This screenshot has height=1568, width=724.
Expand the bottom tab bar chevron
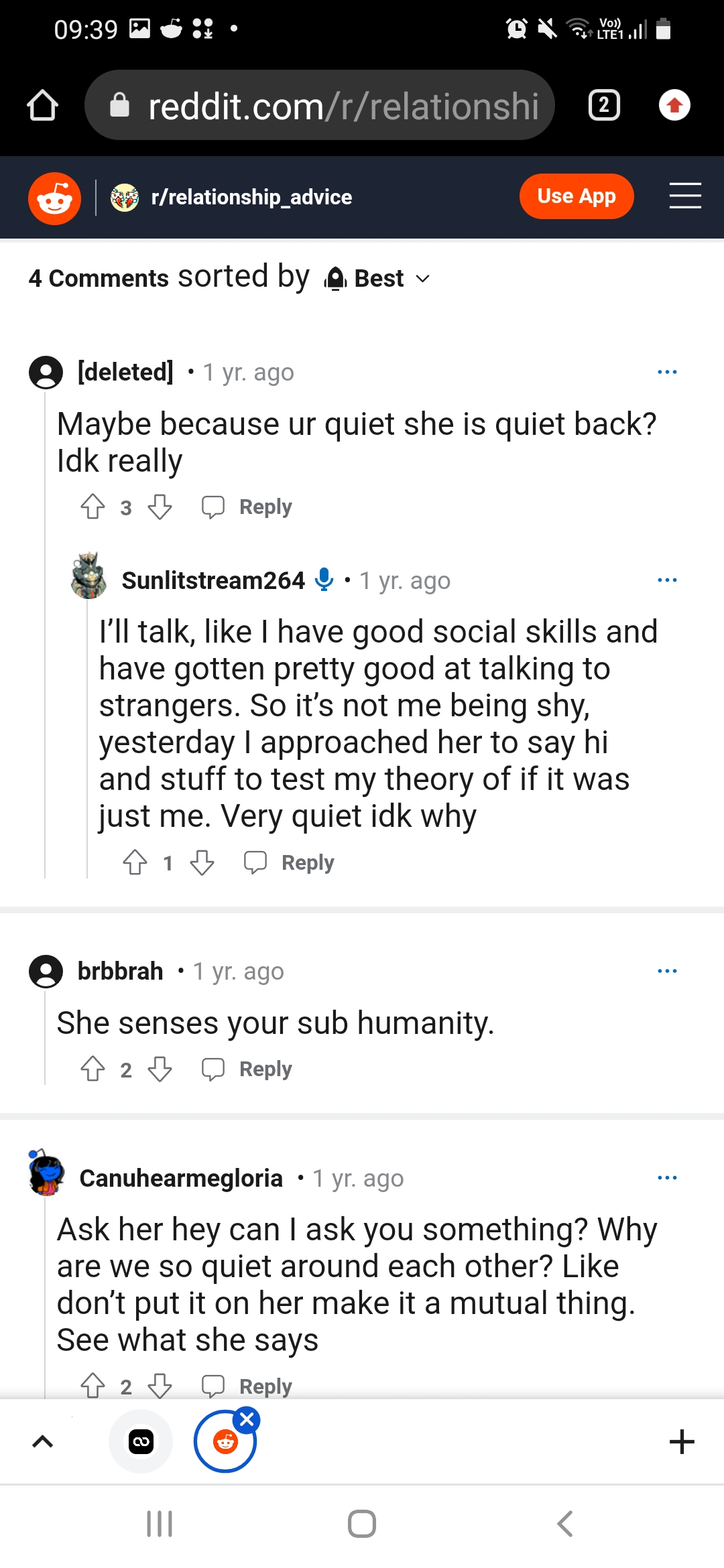point(43,1441)
